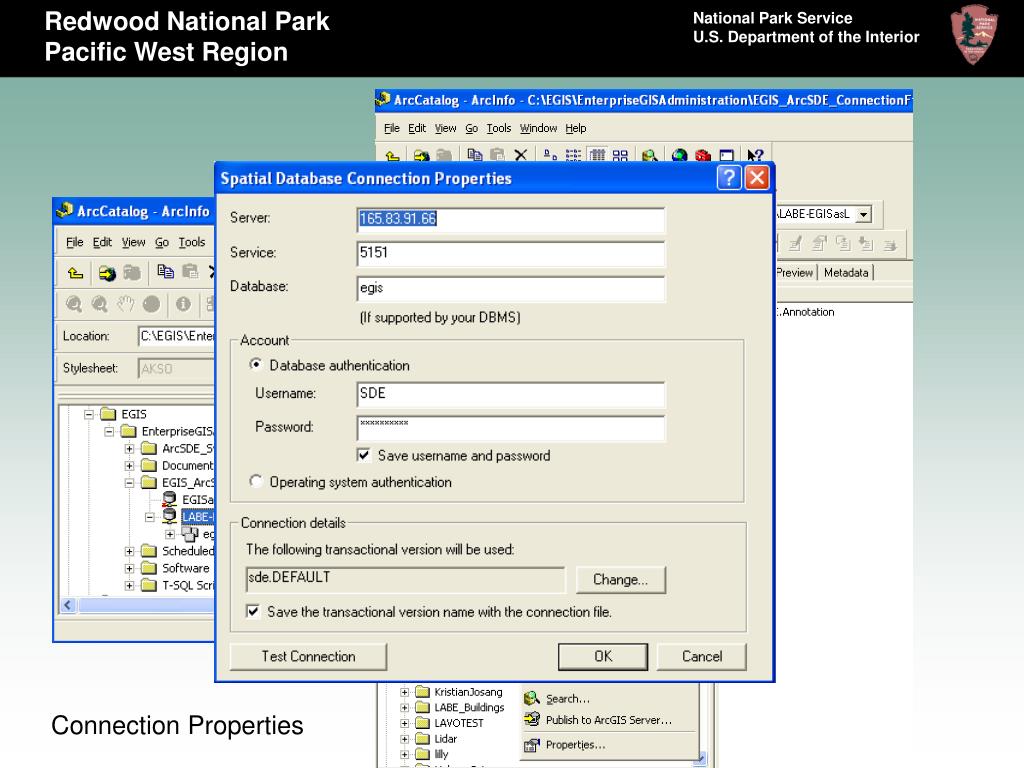Viewport: 1024px width, 768px height.
Task: Expand the Document folder node
Action: coord(129,466)
